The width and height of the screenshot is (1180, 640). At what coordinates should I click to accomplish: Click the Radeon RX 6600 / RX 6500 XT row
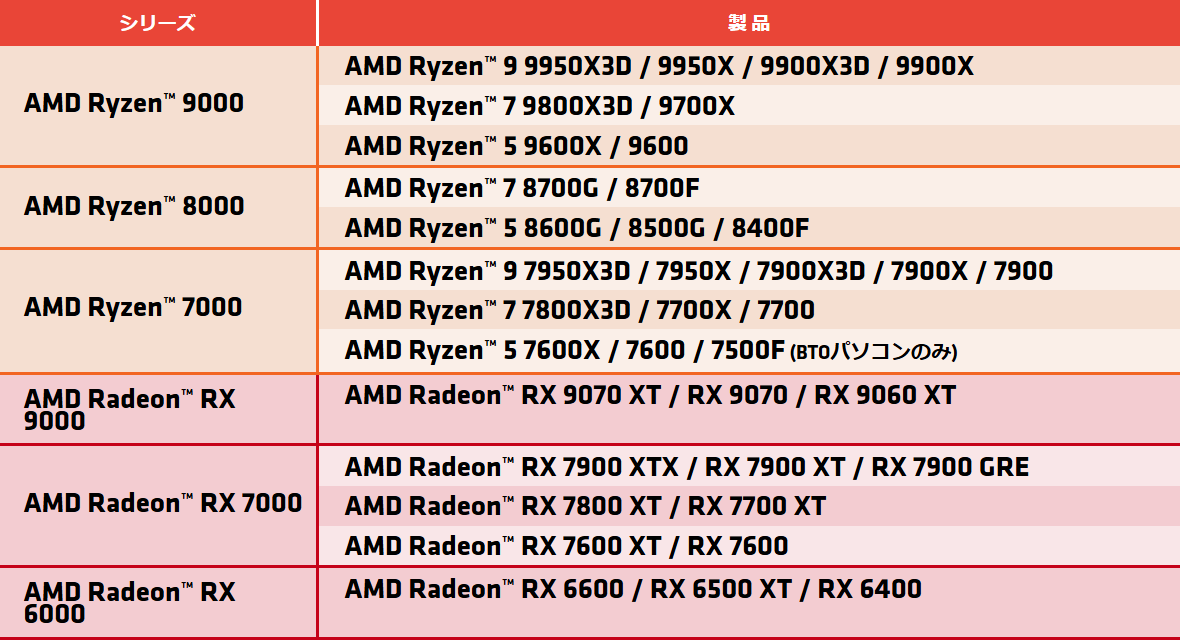coord(750,603)
